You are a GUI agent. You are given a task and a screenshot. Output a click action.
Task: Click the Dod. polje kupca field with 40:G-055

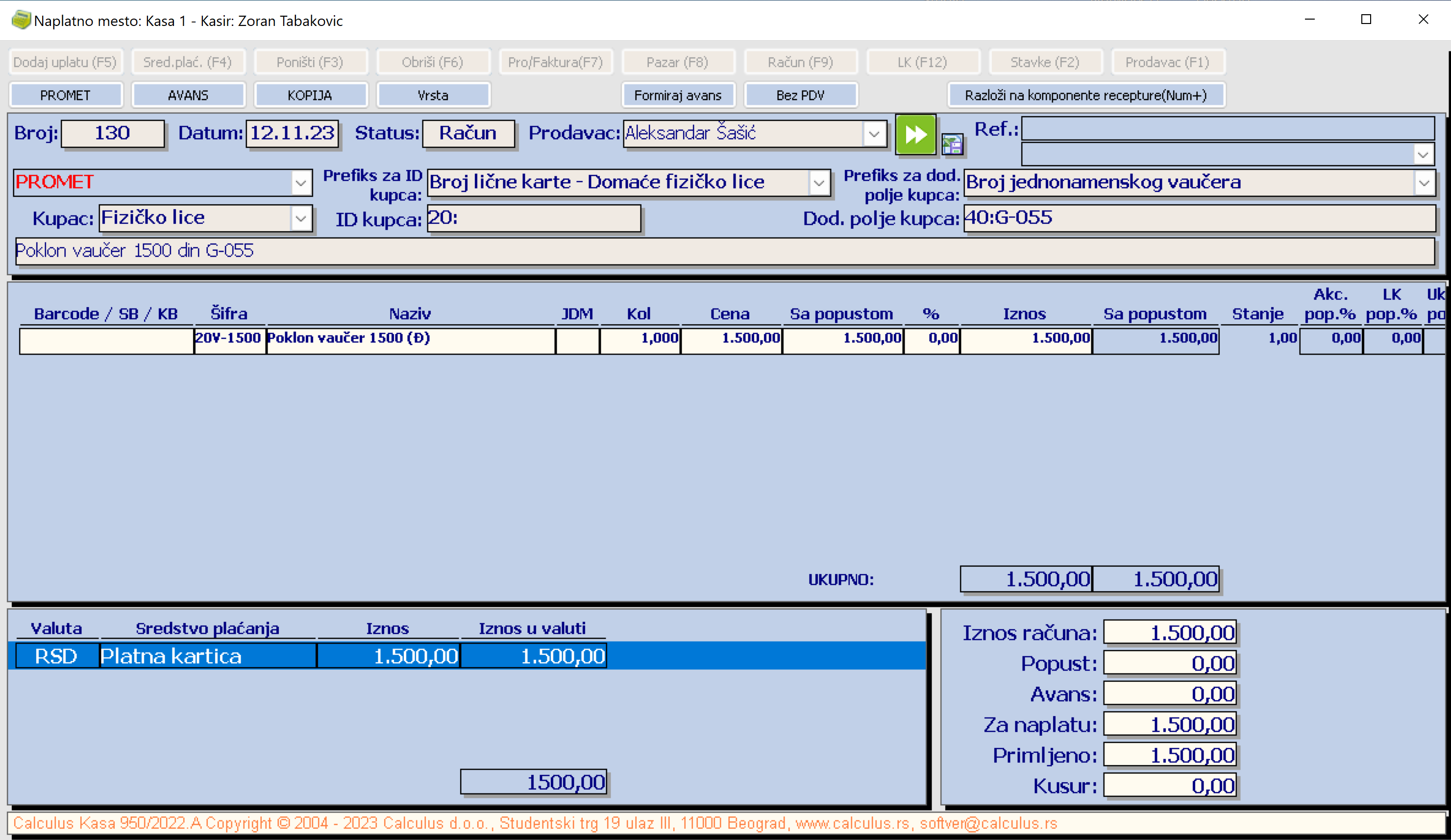(1200, 218)
